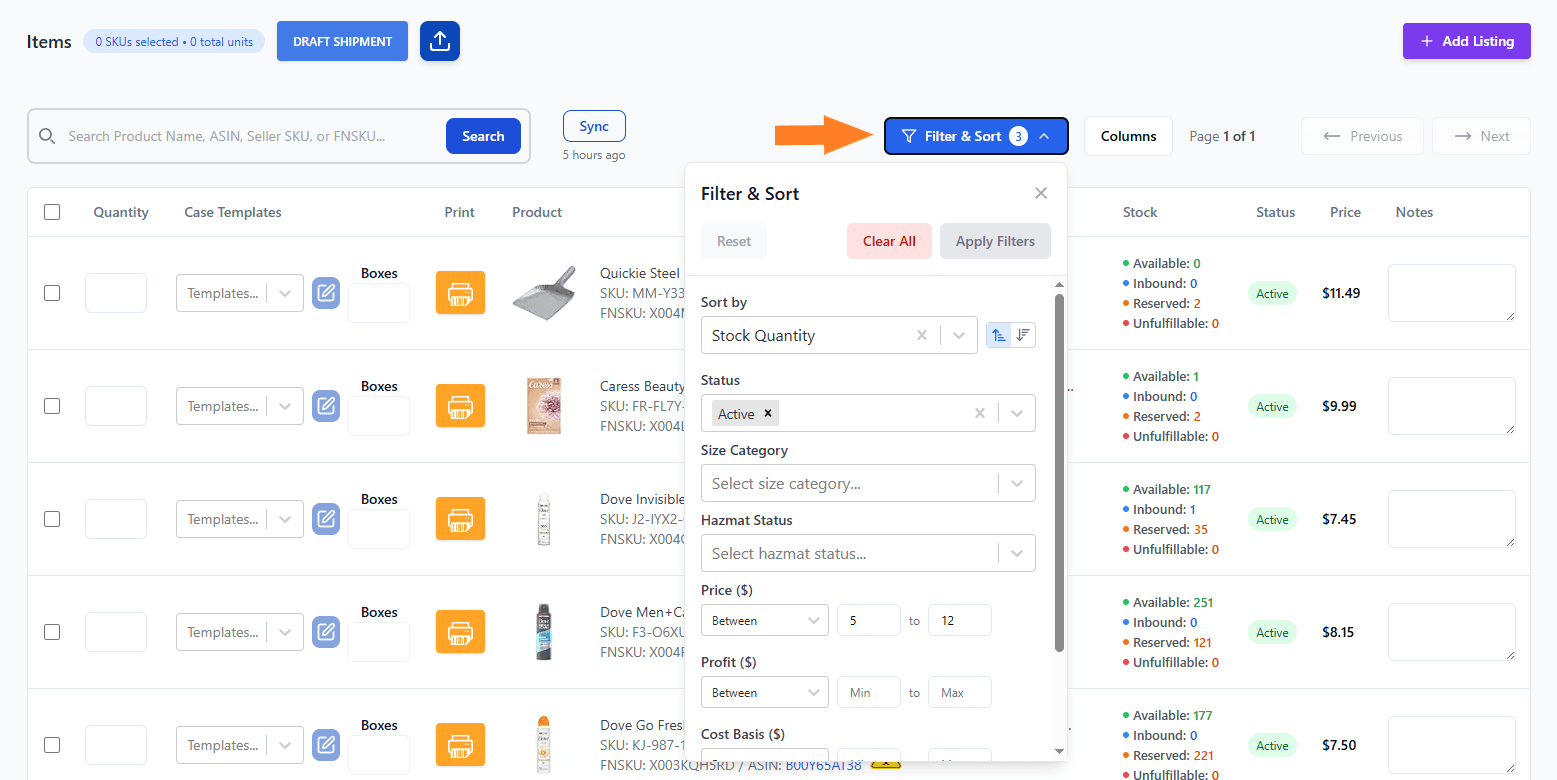Check the select-all checkbox in the table header

point(52,211)
